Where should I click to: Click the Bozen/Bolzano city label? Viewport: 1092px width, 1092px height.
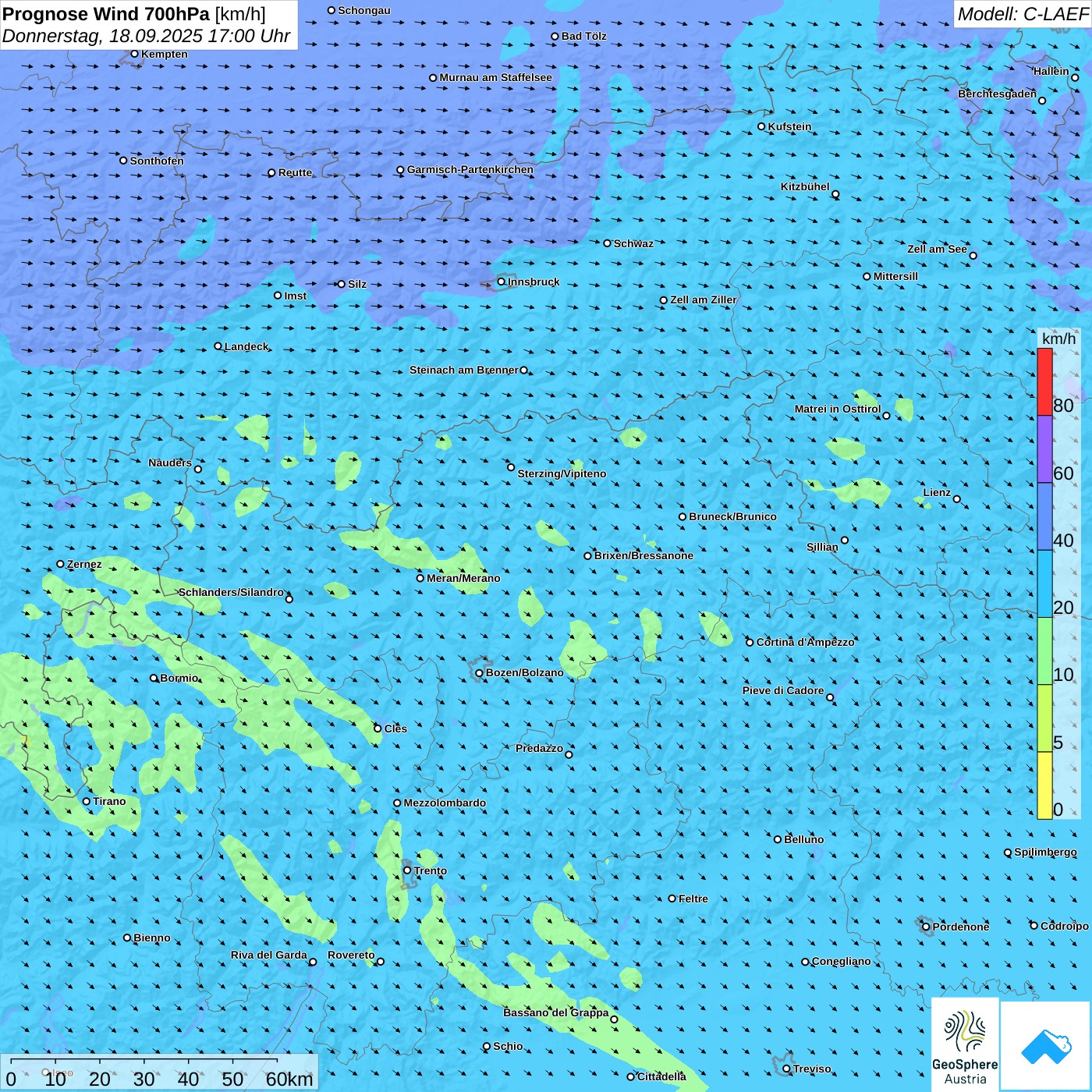524,672
